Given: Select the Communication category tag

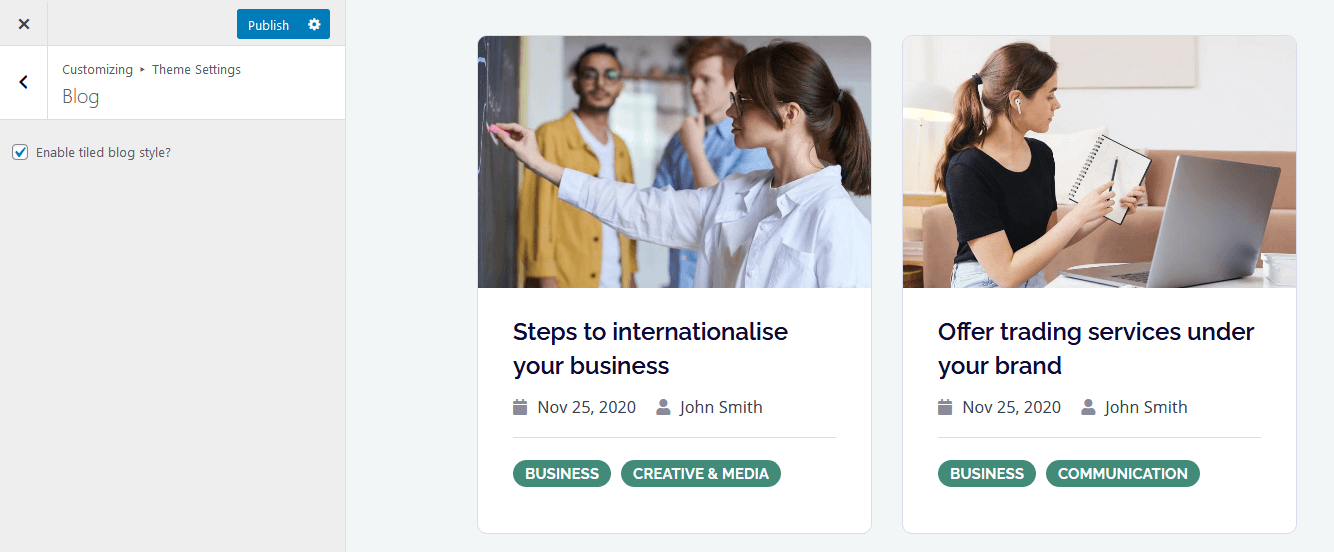Looking at the screenshot, I should point(1123,474).
